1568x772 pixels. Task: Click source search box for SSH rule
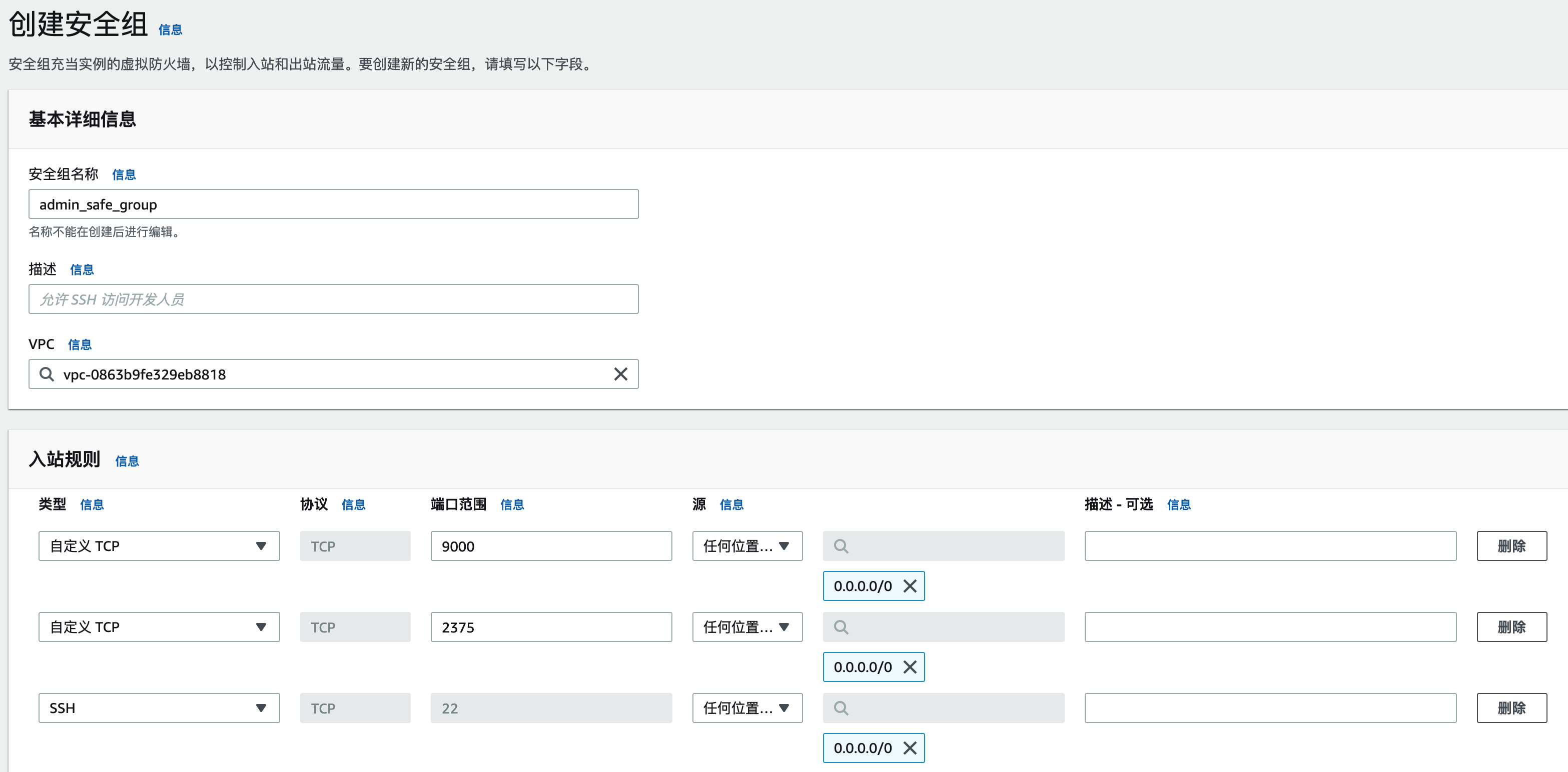point(944,707)
